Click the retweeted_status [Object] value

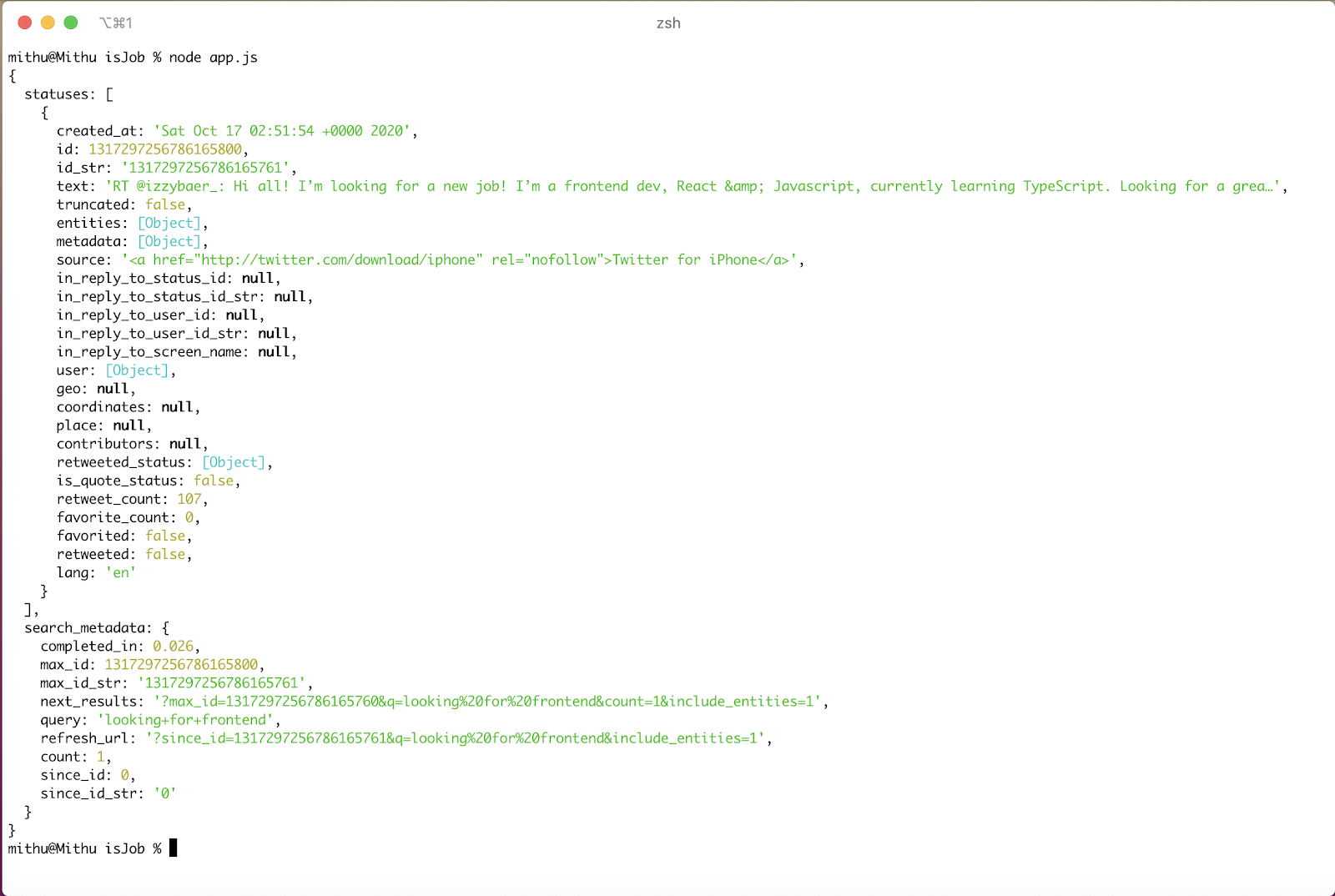pos(234,461)
